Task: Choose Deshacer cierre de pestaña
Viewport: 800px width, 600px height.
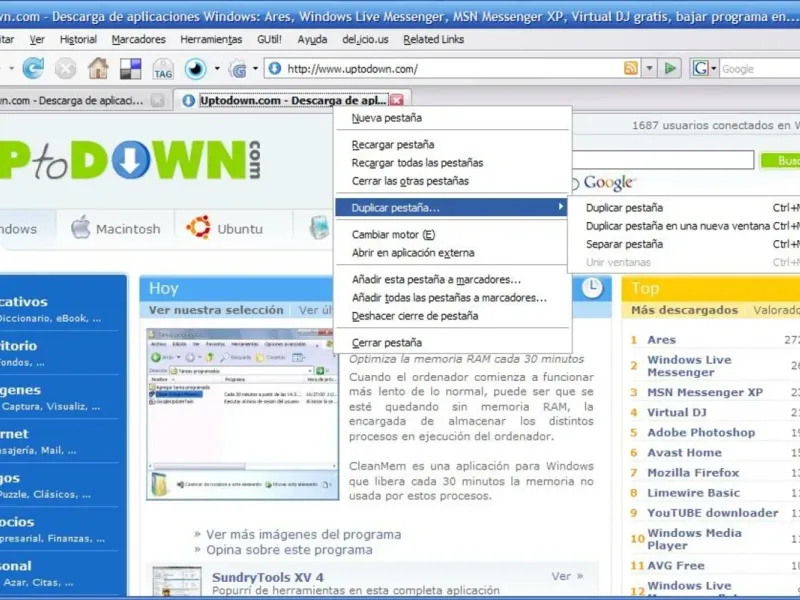Action: tap(452, 316)
